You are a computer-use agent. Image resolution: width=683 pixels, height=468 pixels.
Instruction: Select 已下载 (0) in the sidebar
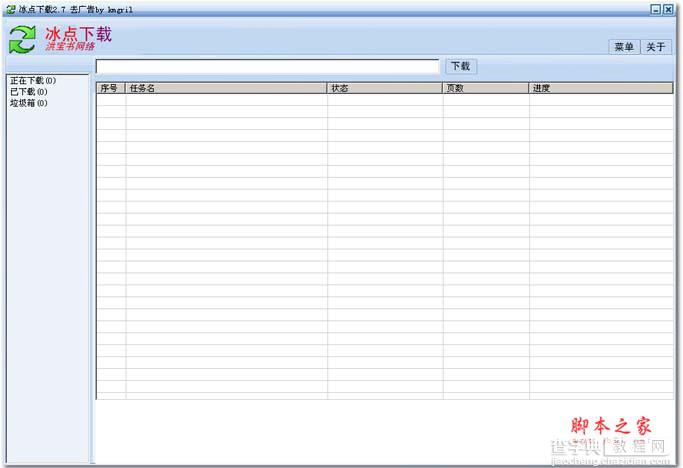click(x=29, y=92)
